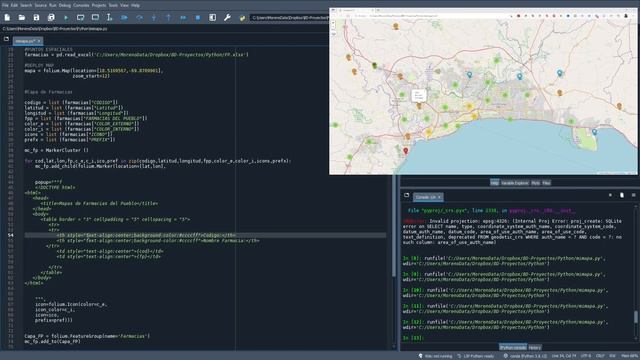This screenshot has height=360, width=640.
Task: Open the View menu
Action: (x=124, y=5)
